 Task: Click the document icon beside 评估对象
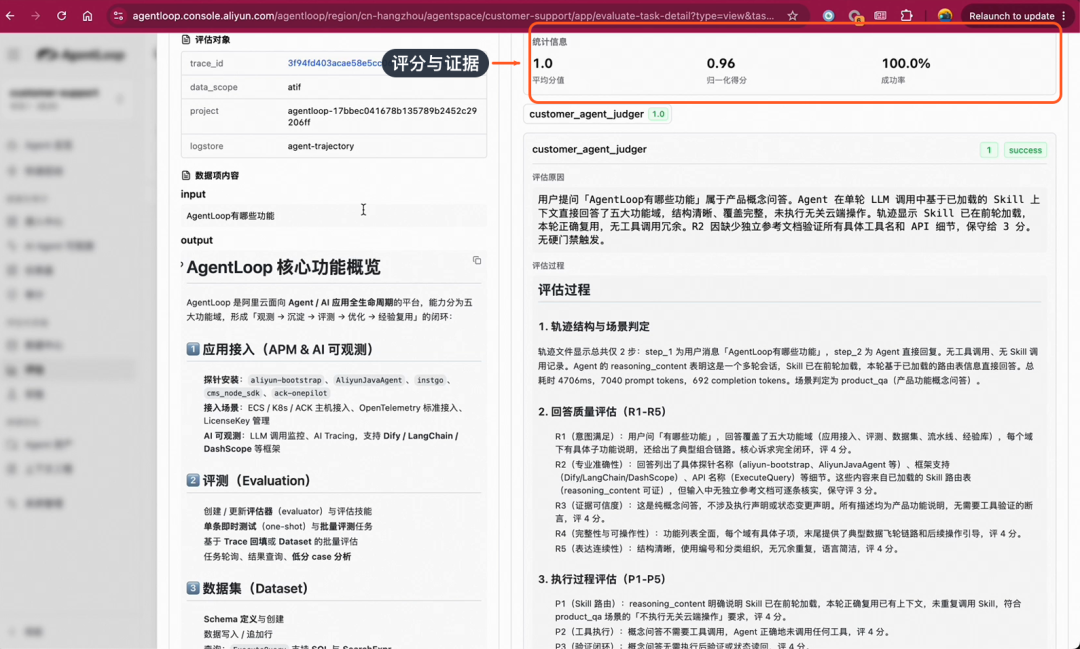pyautogui.click(x=186, y=40)
